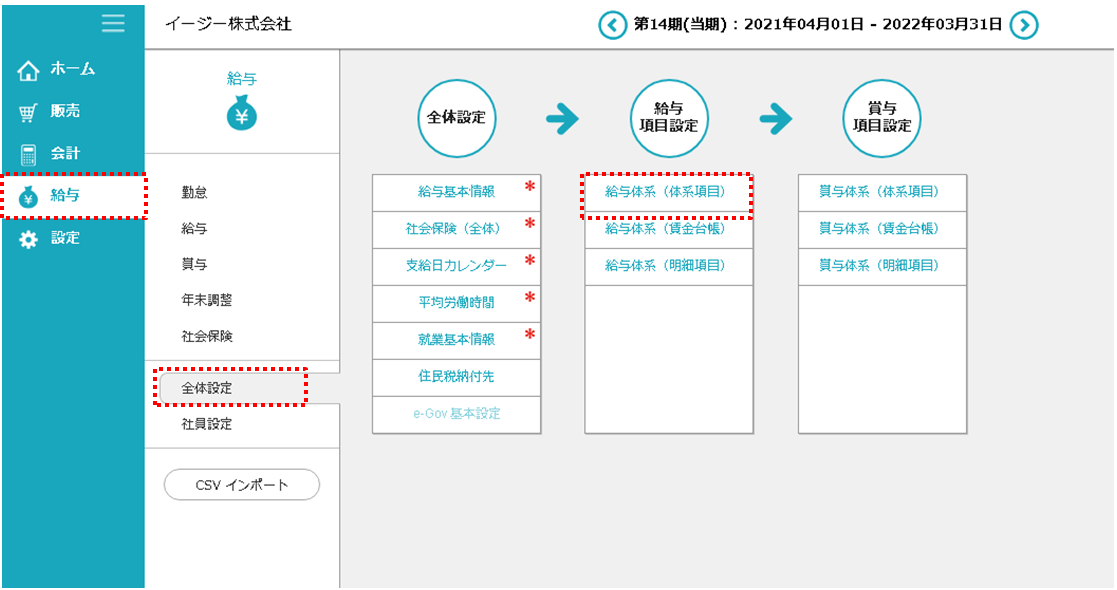
Task: Open 勤怠 submenu item
Action: click(195, 192)
